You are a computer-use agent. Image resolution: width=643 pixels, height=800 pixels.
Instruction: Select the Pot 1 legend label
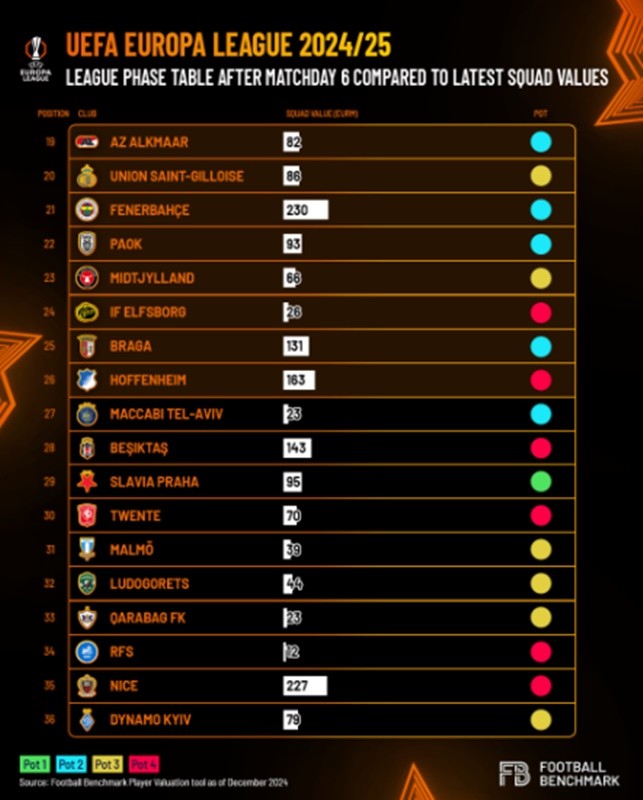35,764
